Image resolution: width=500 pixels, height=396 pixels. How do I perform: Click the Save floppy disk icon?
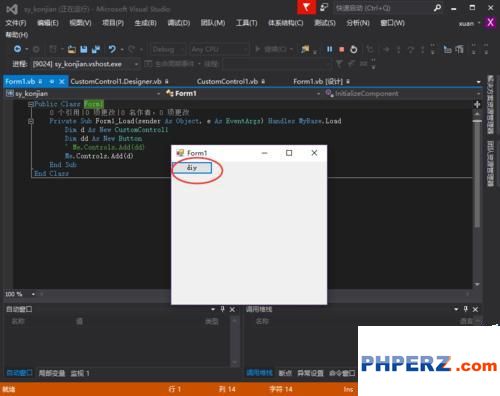coord(84,49)
